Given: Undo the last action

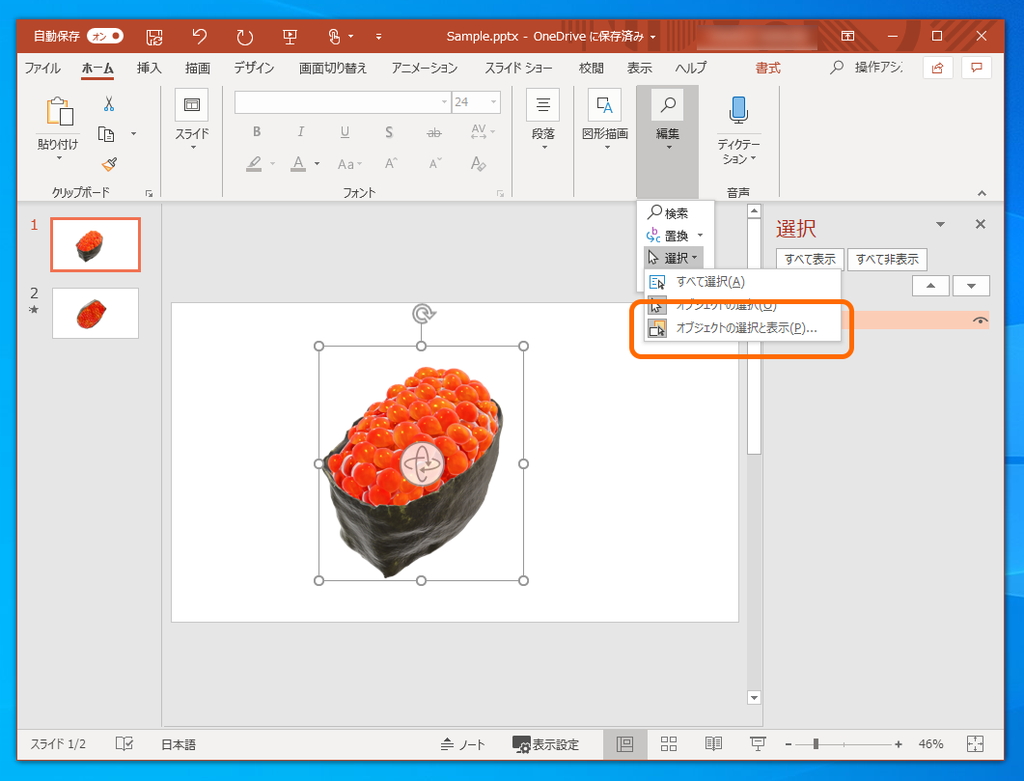Looking at the screenshot, I should click(199, 37).
